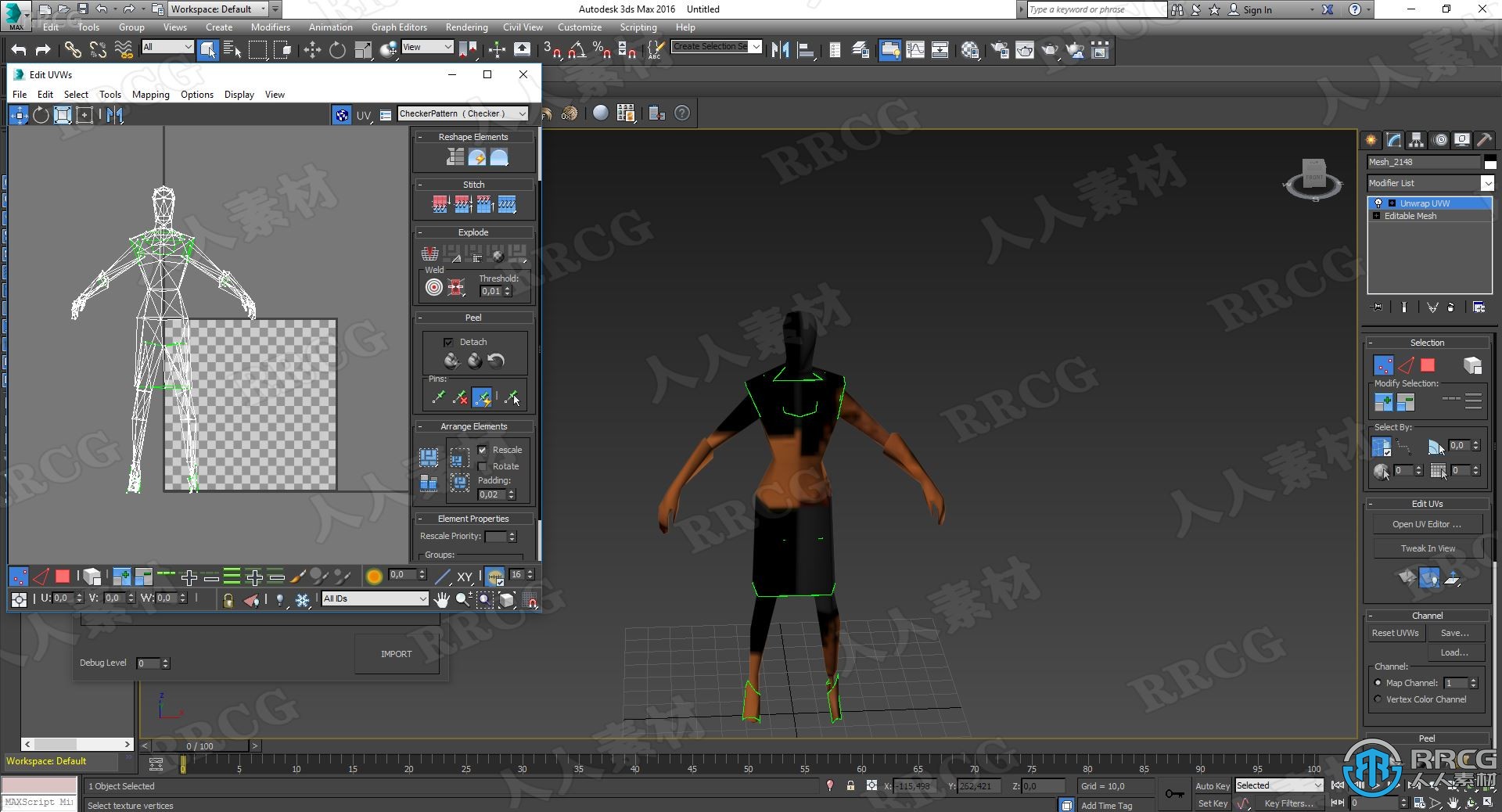The height and width of the screenshot is (812, 1502).
Task: Activate the Select Object tool
Action: coord(207,50)
